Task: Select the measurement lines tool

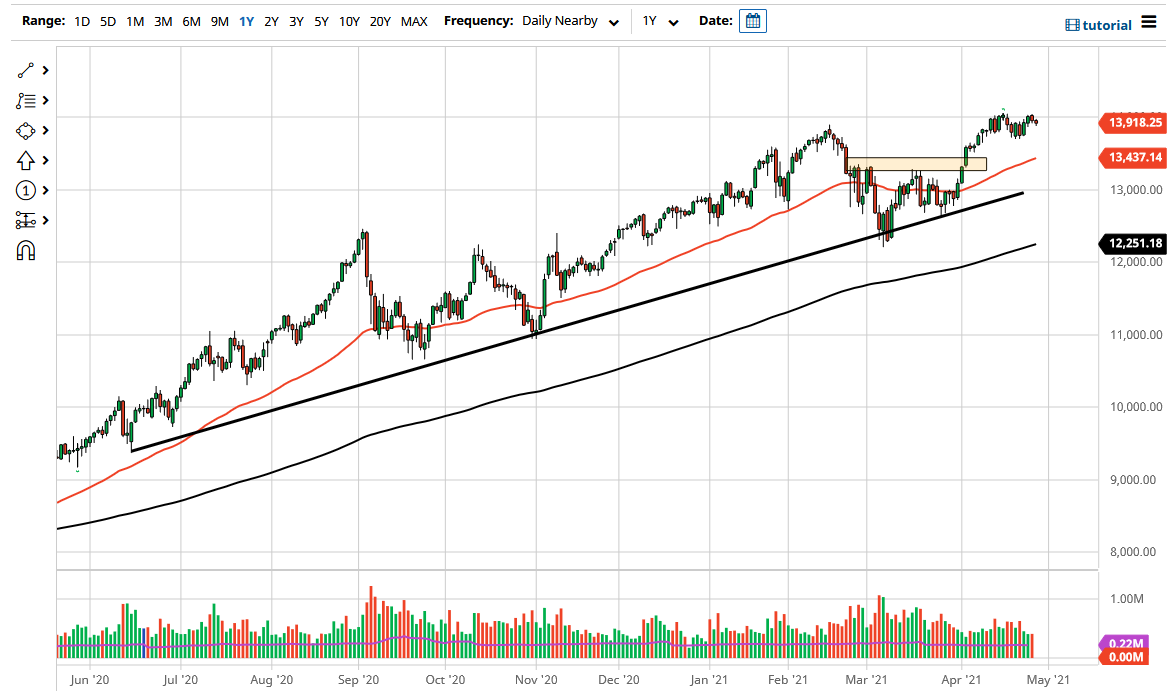Action: (x=27, y=220)
